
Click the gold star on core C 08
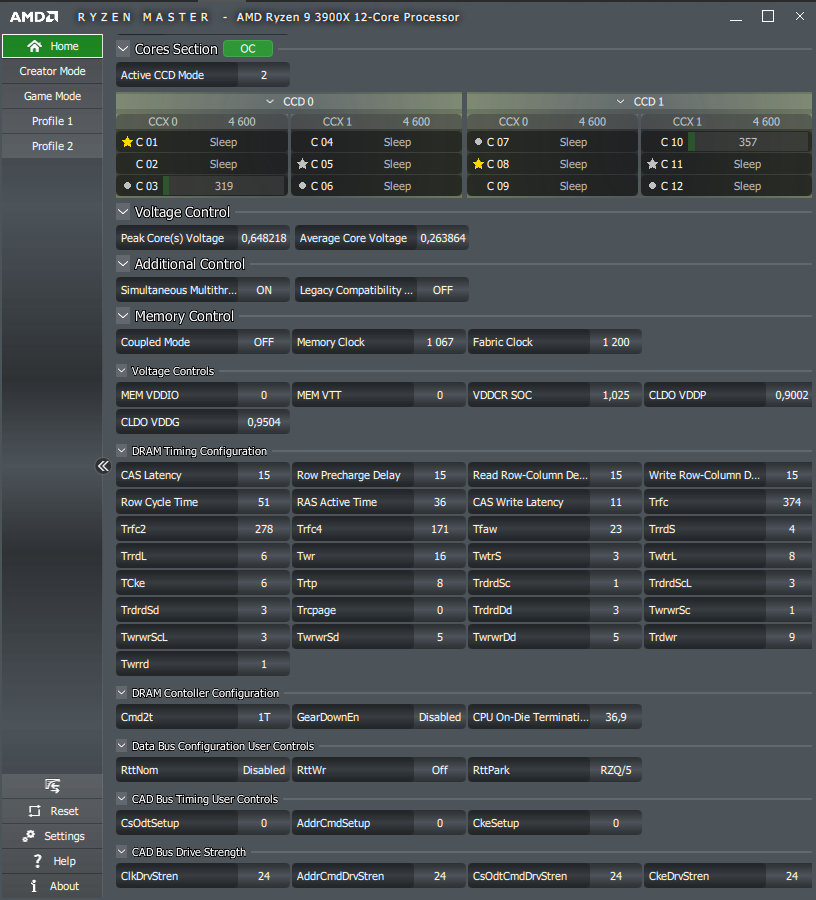click(x=479, y=164)
